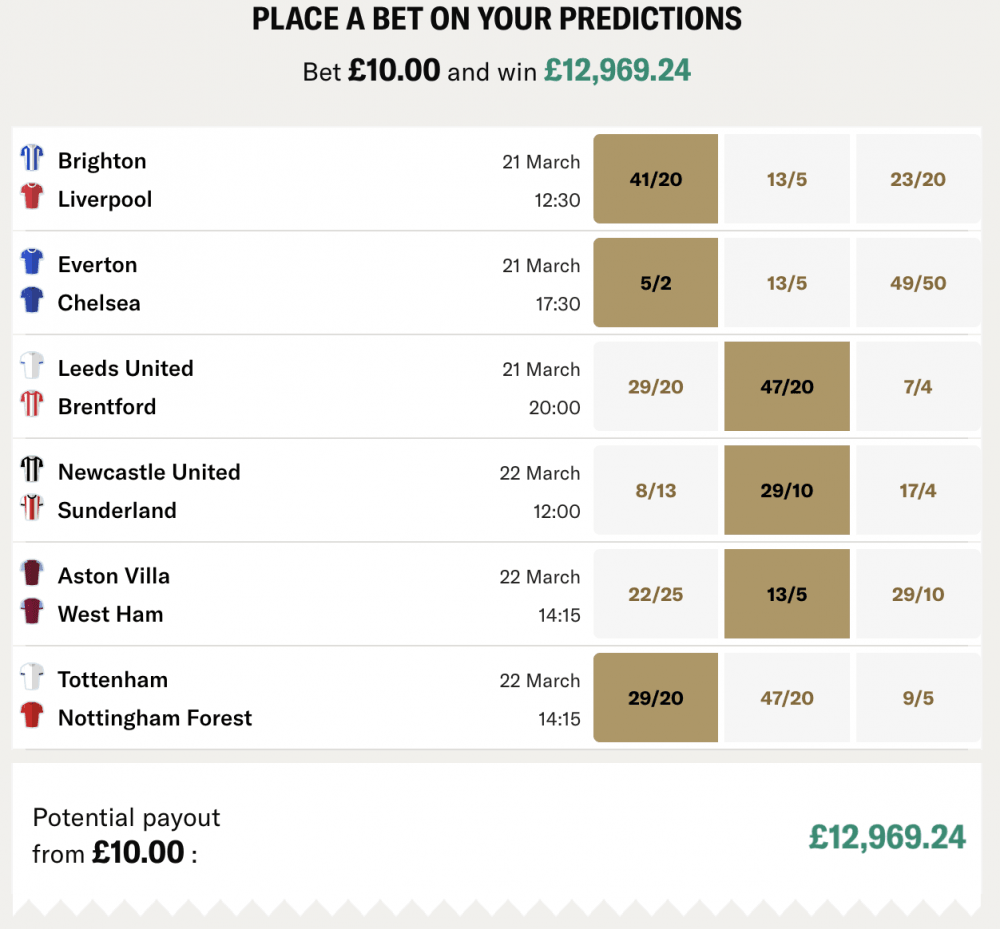Select the 7/4 Brentford win odds
The image size is (1000, 929).
click(x=917, y=386)
